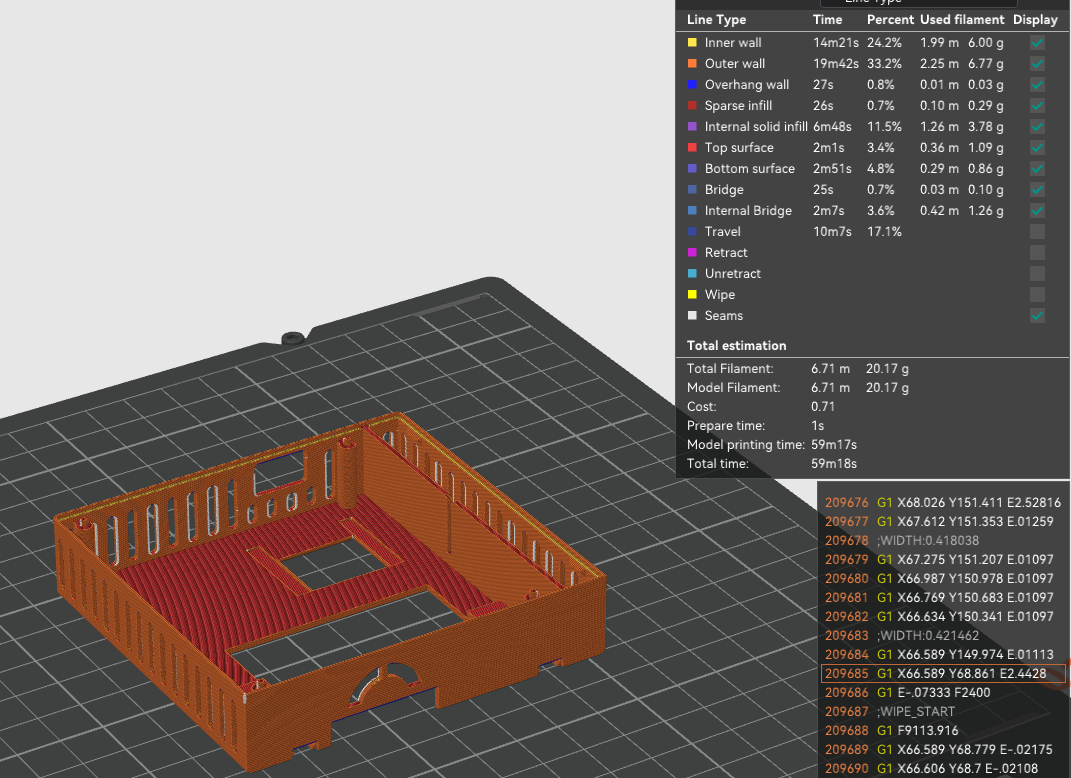1071x778 pixels.
Task: Toggle the Inner wall display checkbox
Action: pos(1037,42)
